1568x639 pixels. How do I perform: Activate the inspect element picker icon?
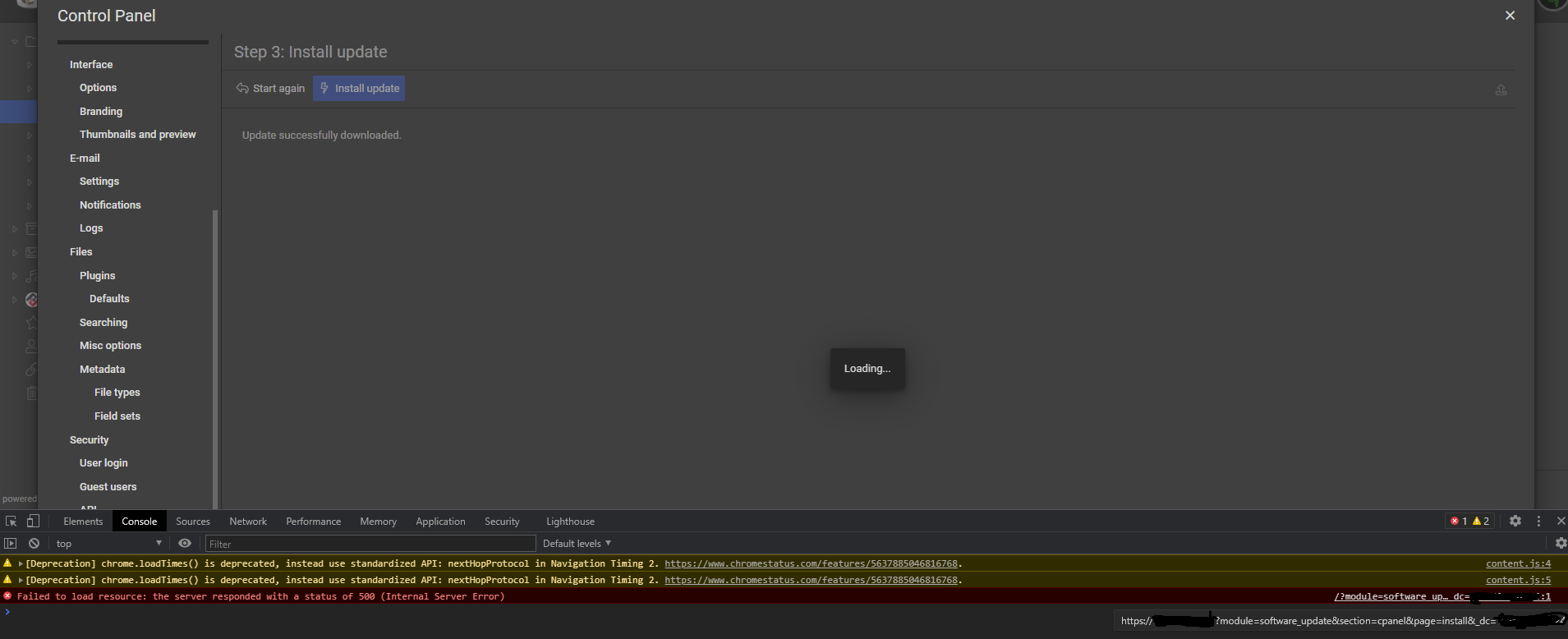(11, 522)
